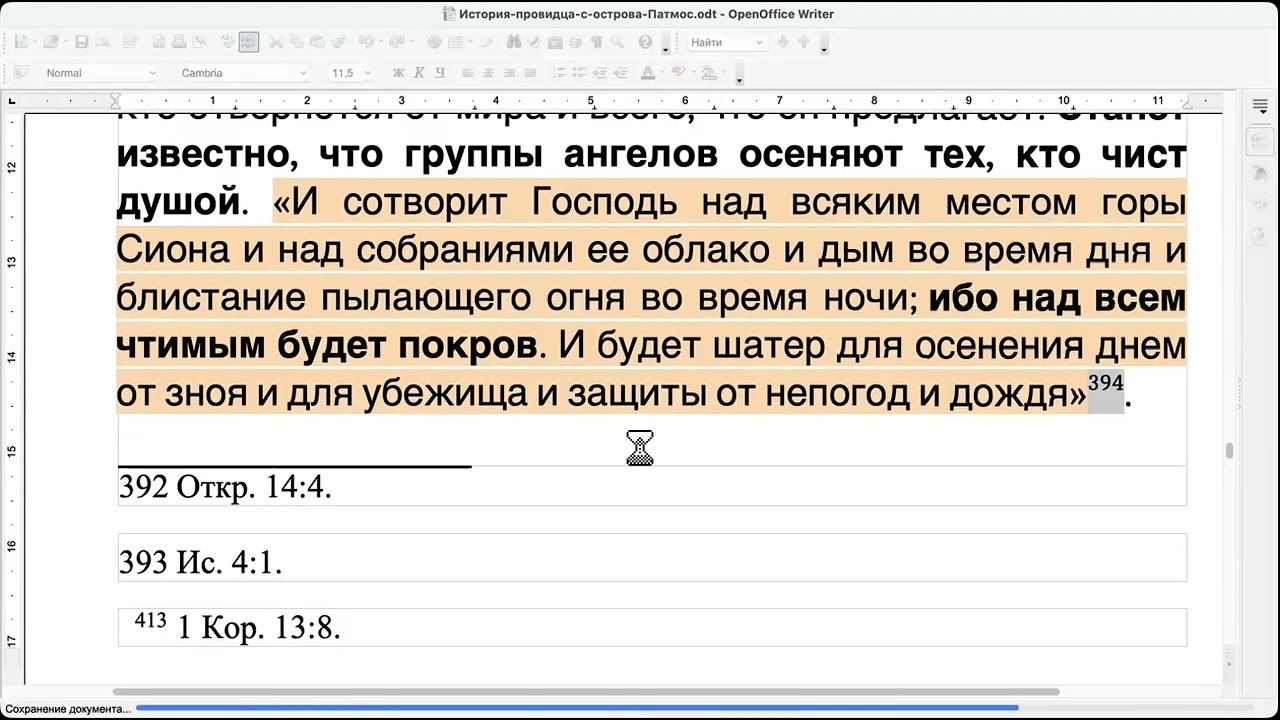The image size is (1280, 720).
Task: Click the Document as E-mail icon
Action: click(103, 42)
